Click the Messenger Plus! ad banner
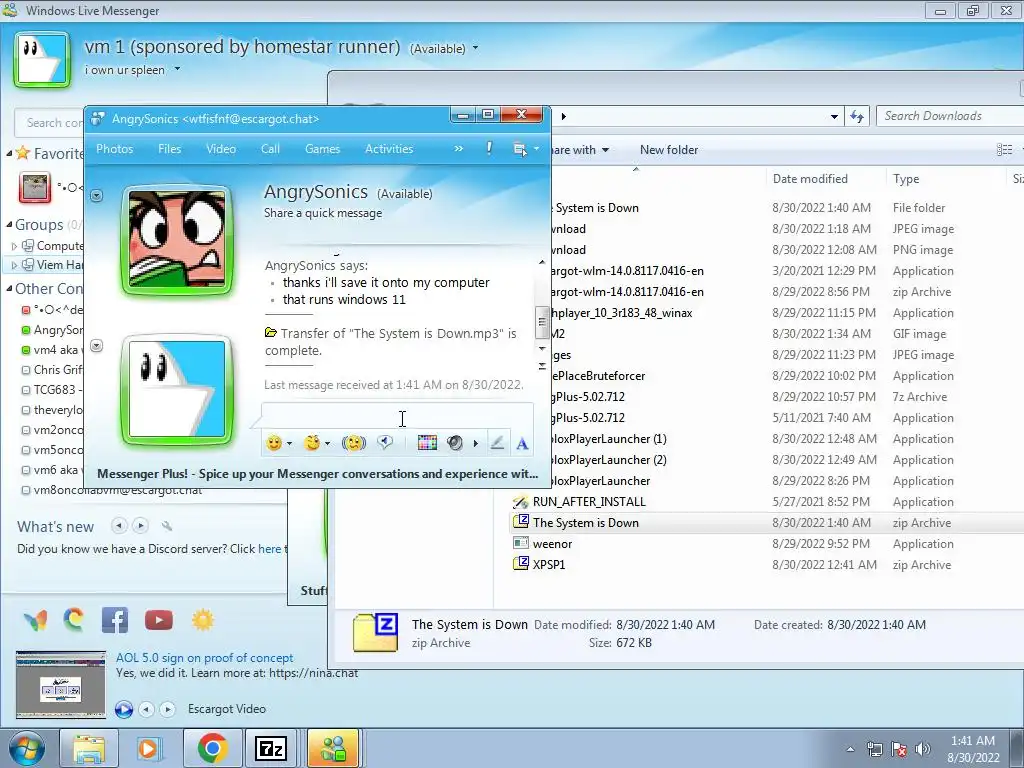 [x=317, y=473]
